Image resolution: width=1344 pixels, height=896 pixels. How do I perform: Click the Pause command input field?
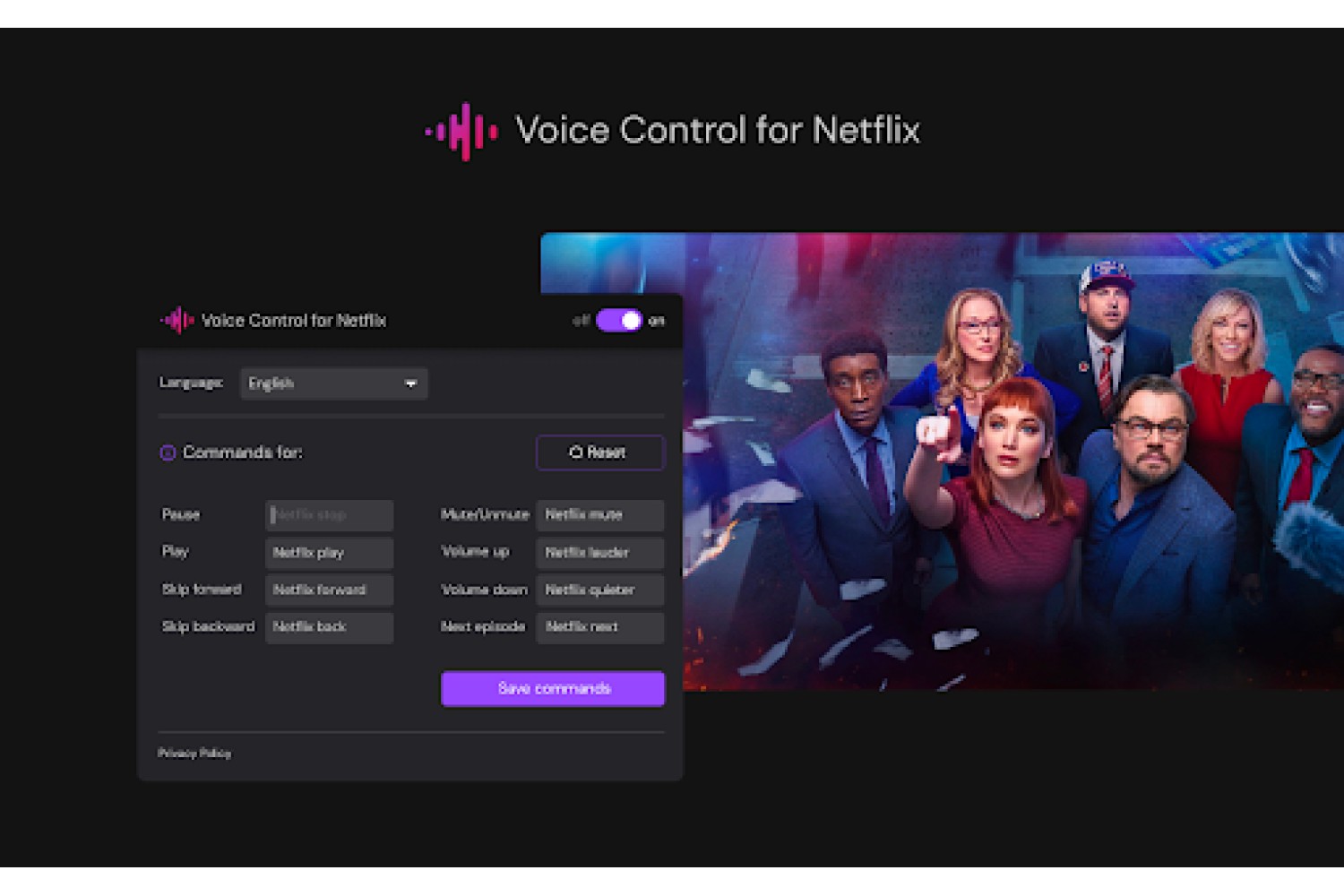(x=329, y=515)
